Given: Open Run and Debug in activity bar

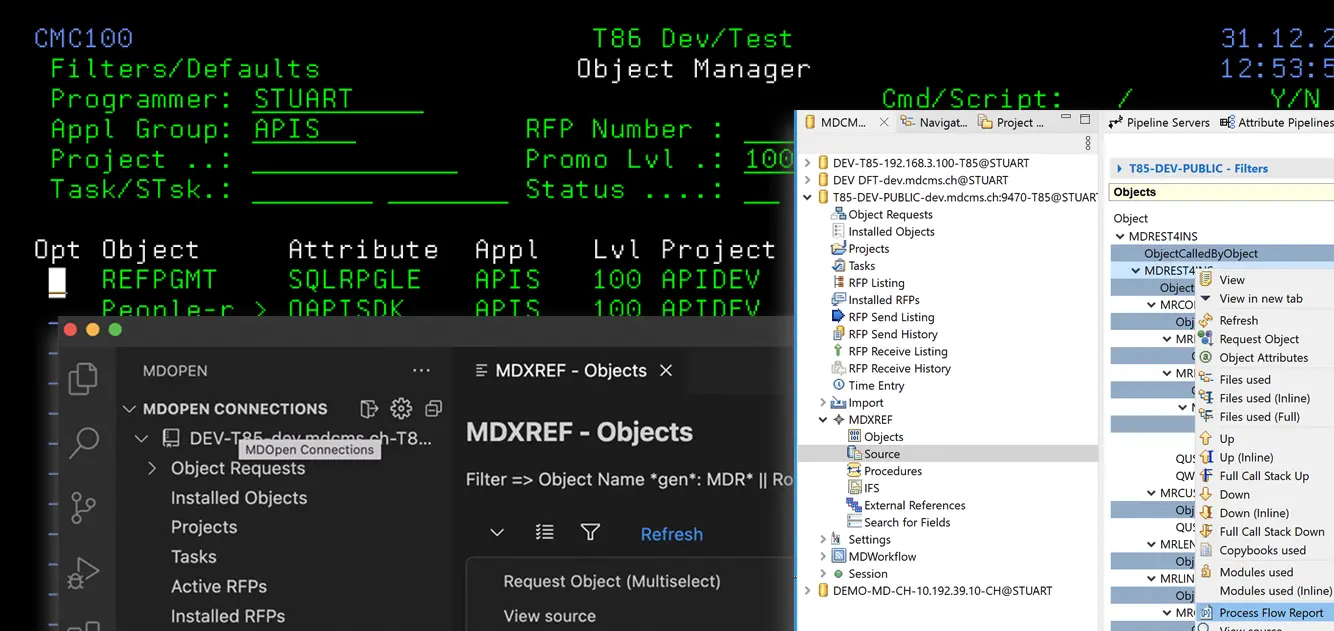Looking at the screenshot, I should (83, 573).
